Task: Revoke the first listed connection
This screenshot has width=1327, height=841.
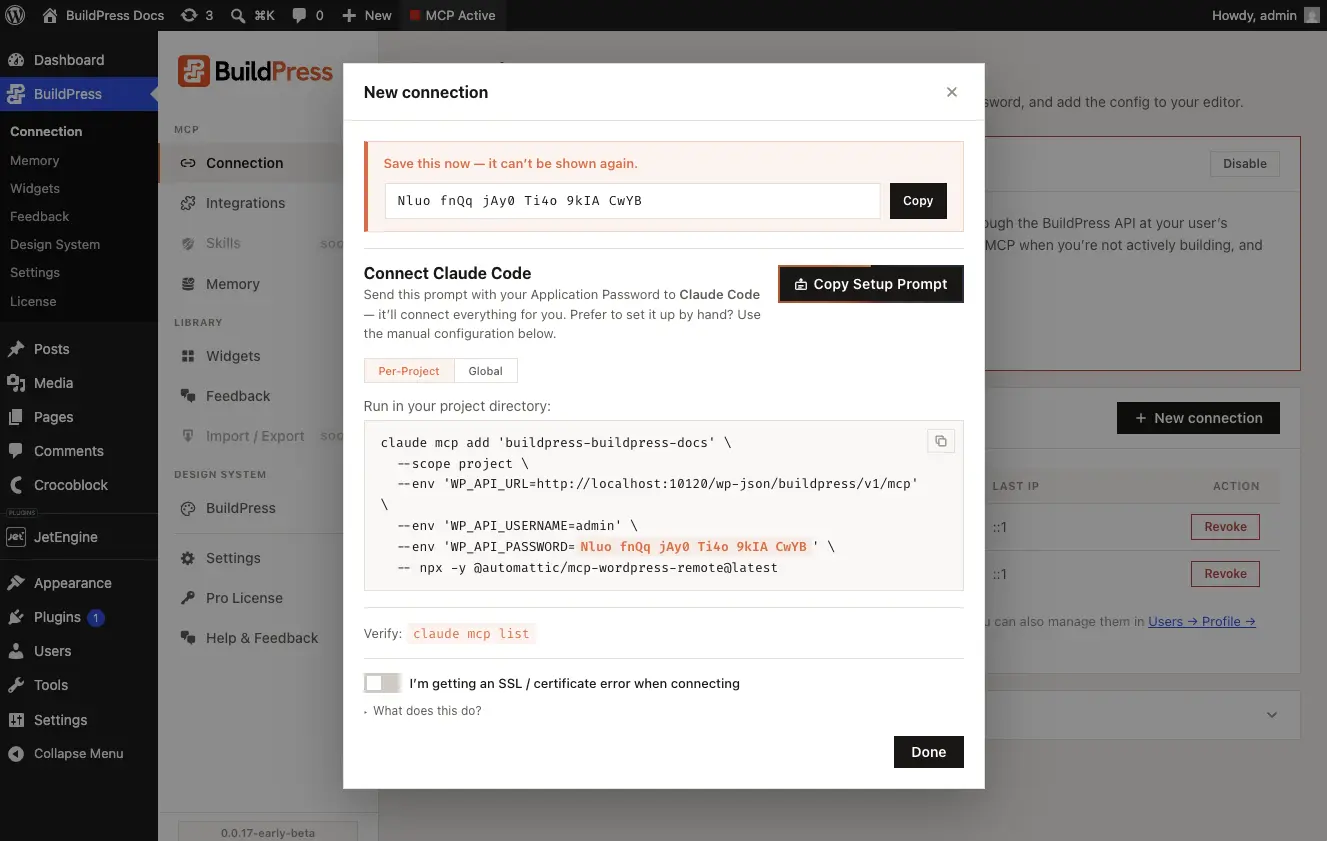Action: [1225, 527]
